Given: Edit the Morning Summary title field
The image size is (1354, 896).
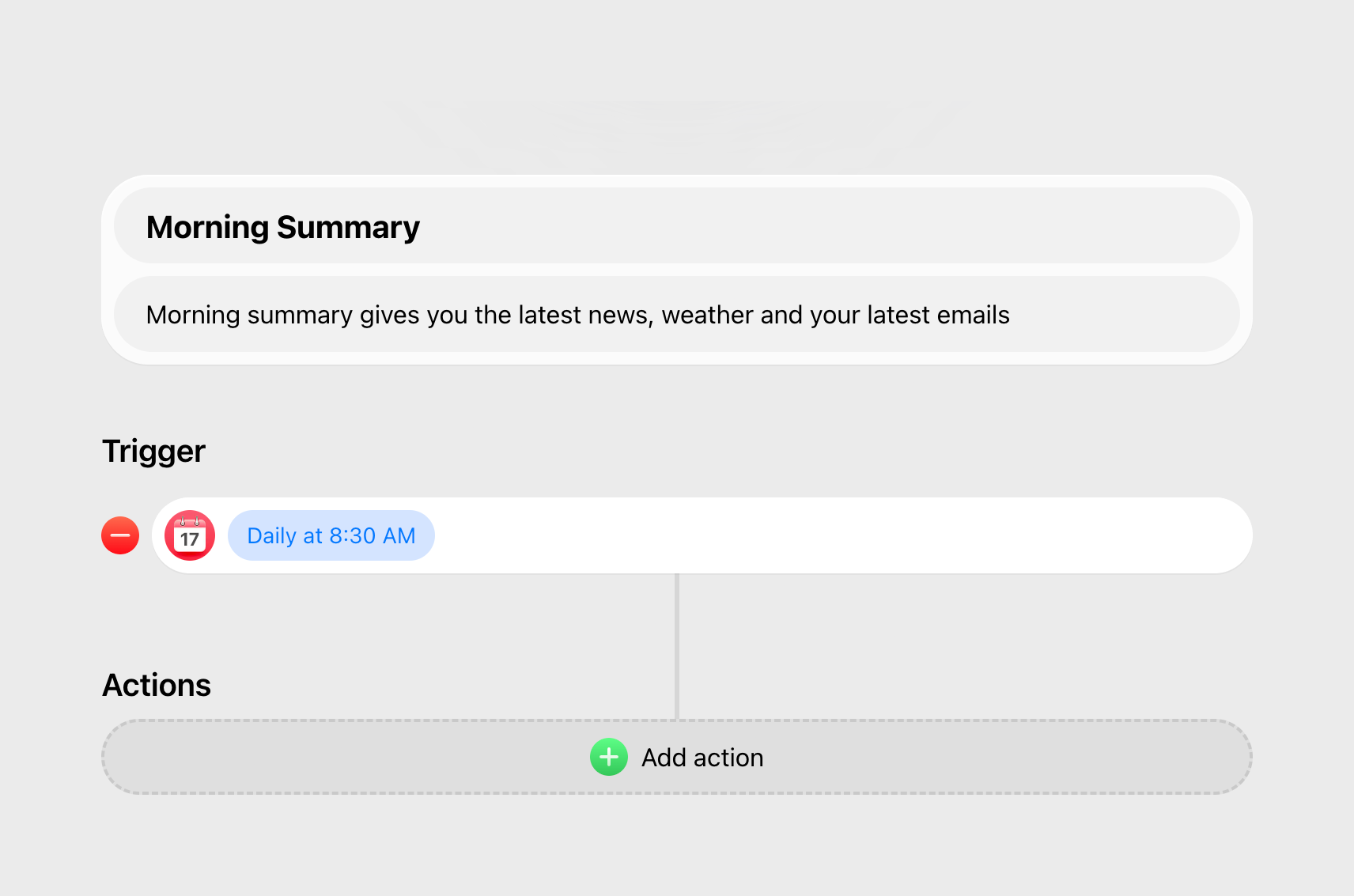Looking at the screenshot, I should 676,226.
